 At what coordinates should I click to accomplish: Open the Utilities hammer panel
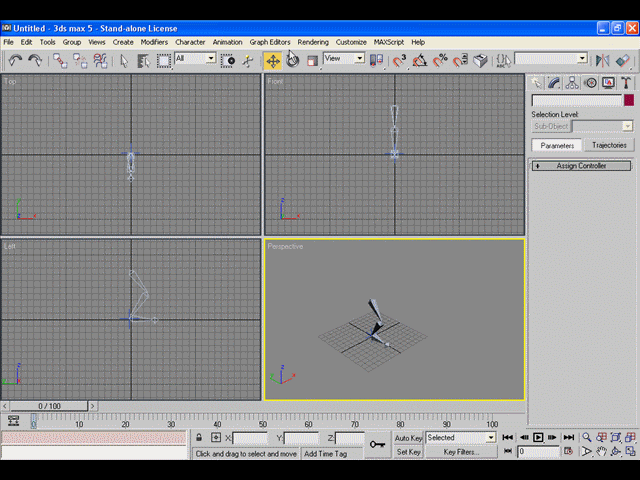point(626,83)
